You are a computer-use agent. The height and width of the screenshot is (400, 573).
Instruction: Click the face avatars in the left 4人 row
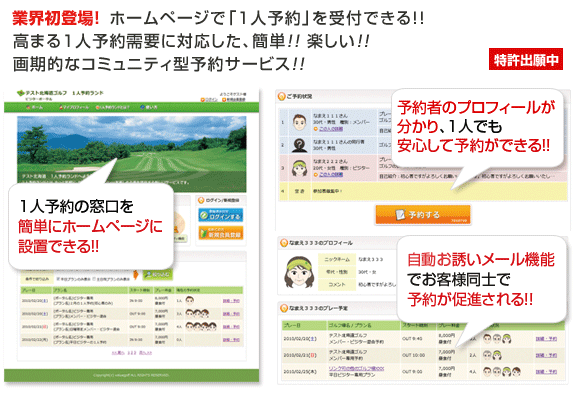[x=201, y=326]
